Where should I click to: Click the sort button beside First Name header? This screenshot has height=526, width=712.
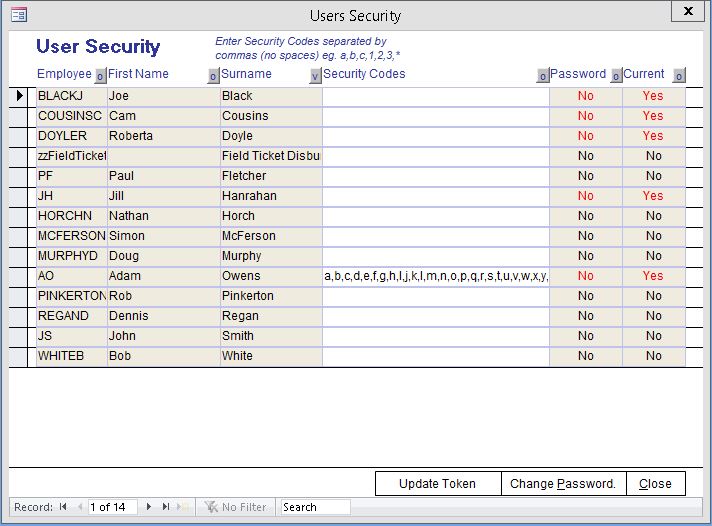pyautogui.click(x=213, y=75)
